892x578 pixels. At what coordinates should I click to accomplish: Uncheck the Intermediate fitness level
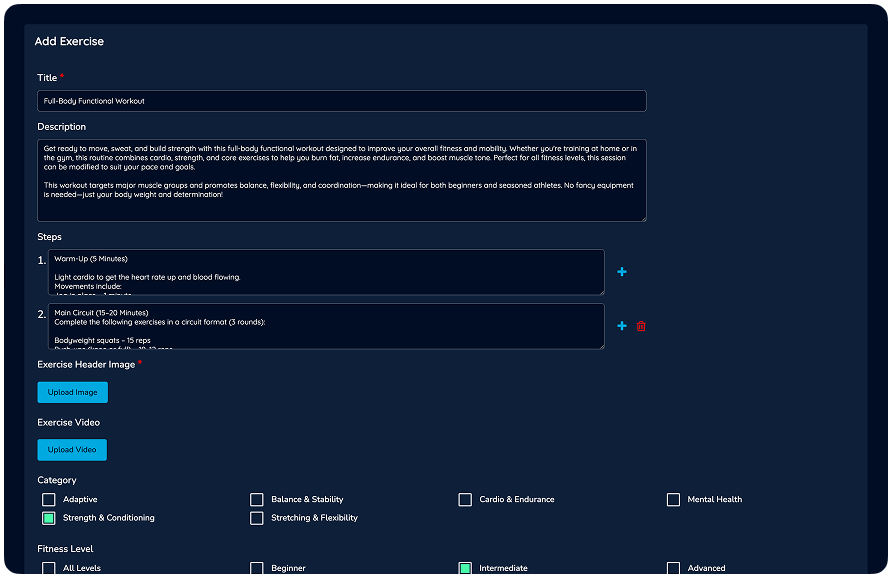click(465, 568)
